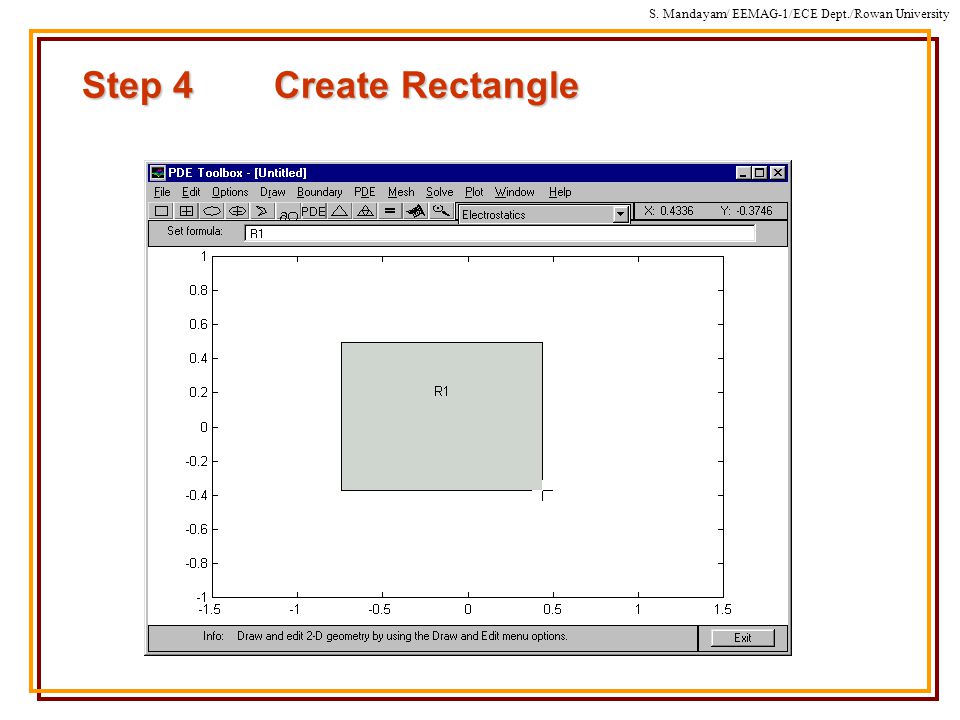
Task: Open the PDE menu
Action: 364,192
